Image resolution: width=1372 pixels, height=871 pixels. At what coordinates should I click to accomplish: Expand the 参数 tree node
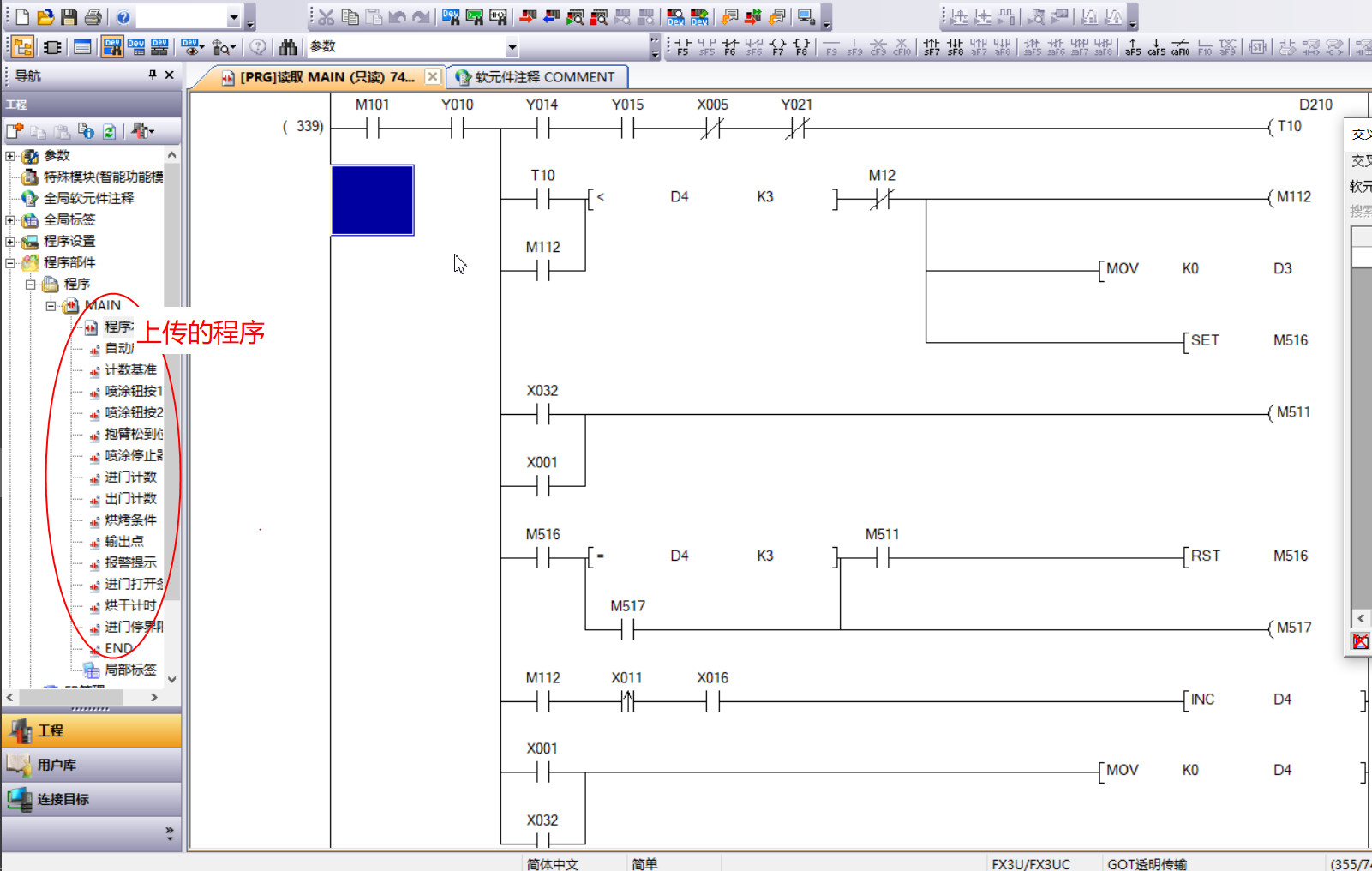pyautogui.click(x=10, y=156)
